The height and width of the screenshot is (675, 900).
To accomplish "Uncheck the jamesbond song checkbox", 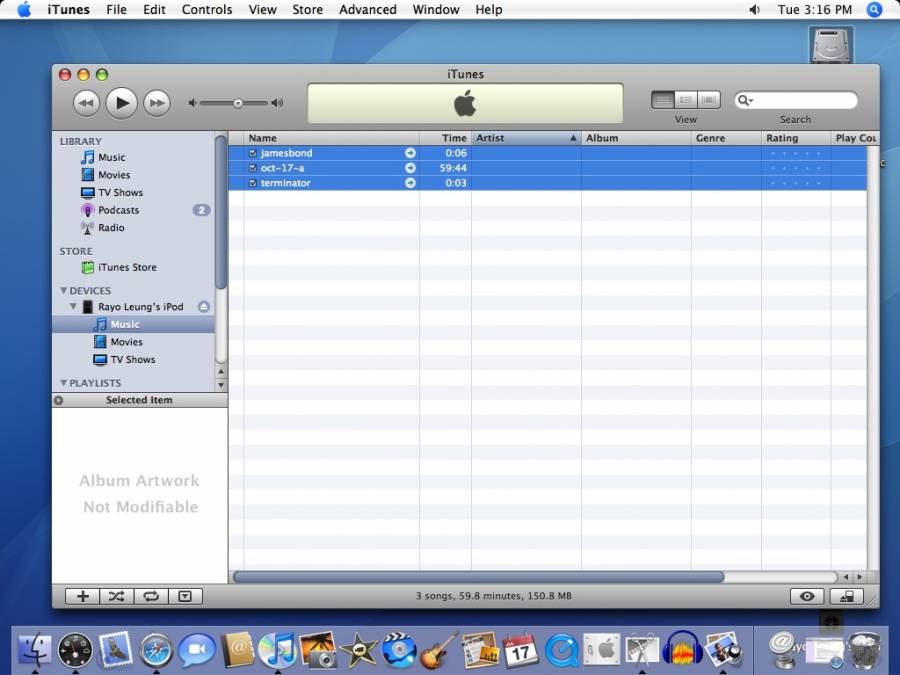I will click(253, 153).
